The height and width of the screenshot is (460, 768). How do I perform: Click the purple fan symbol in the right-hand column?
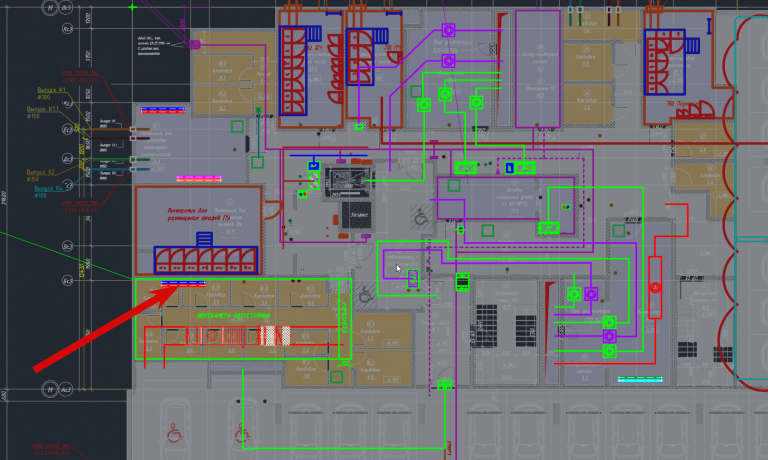click(609, 336)
